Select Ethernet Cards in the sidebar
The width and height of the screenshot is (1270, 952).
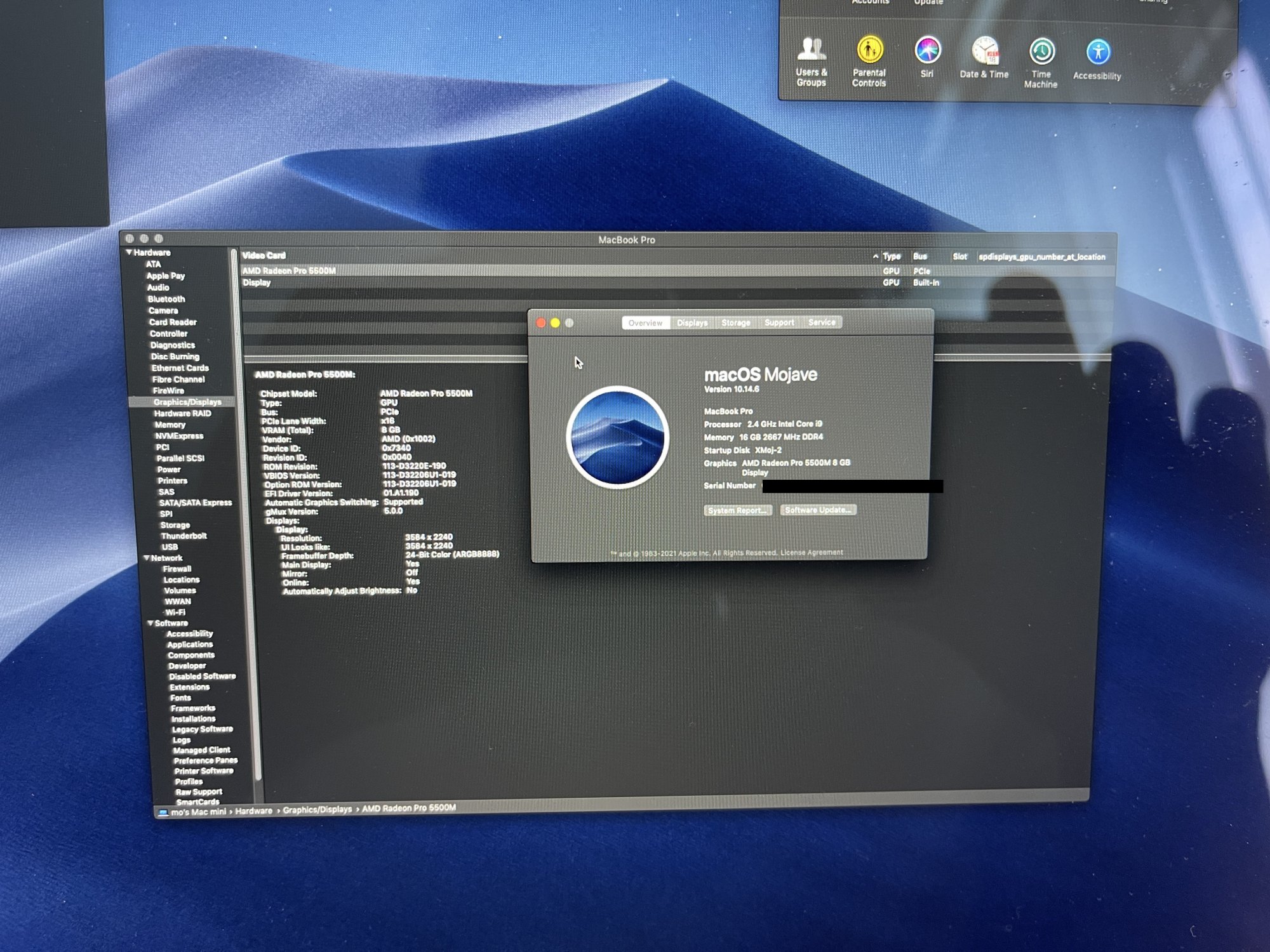tap(180, 368)
